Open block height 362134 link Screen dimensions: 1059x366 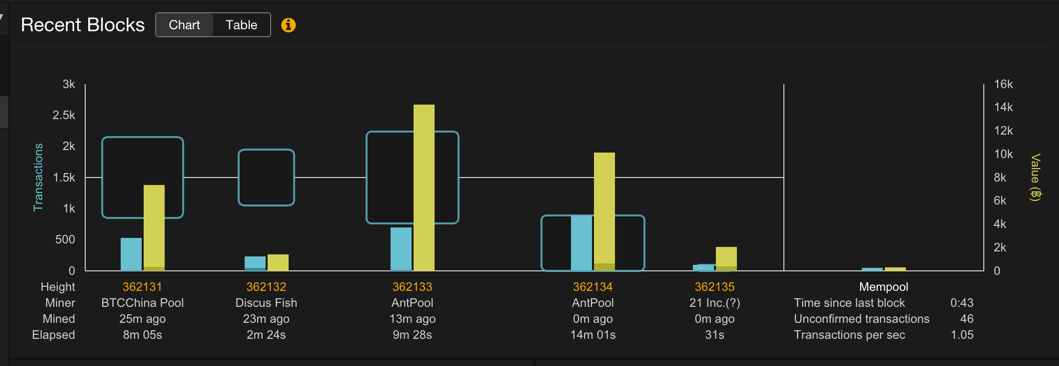click(x=593, y=286)
